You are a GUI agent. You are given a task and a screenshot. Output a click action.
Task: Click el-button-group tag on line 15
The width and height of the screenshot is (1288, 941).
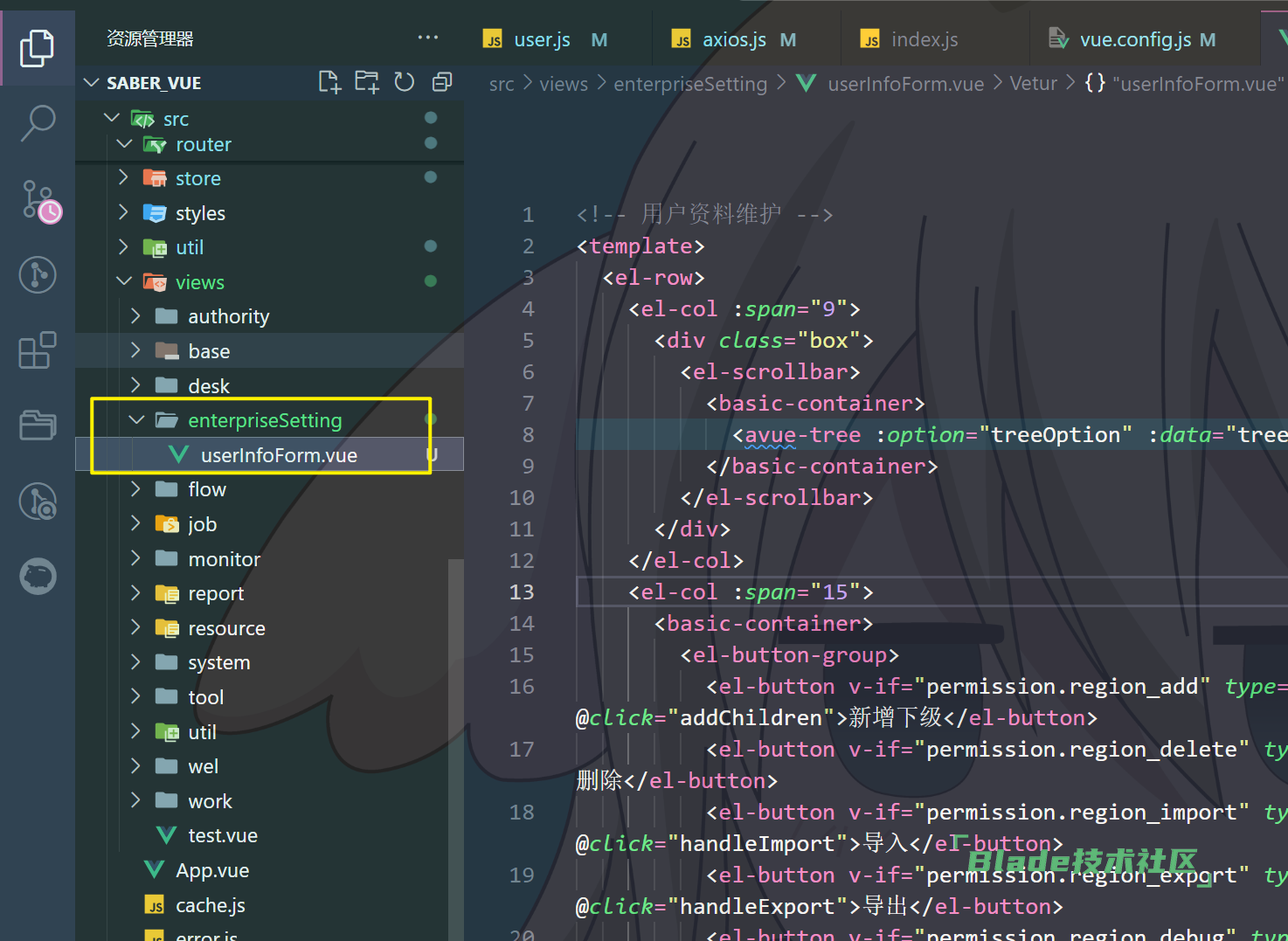790,654
